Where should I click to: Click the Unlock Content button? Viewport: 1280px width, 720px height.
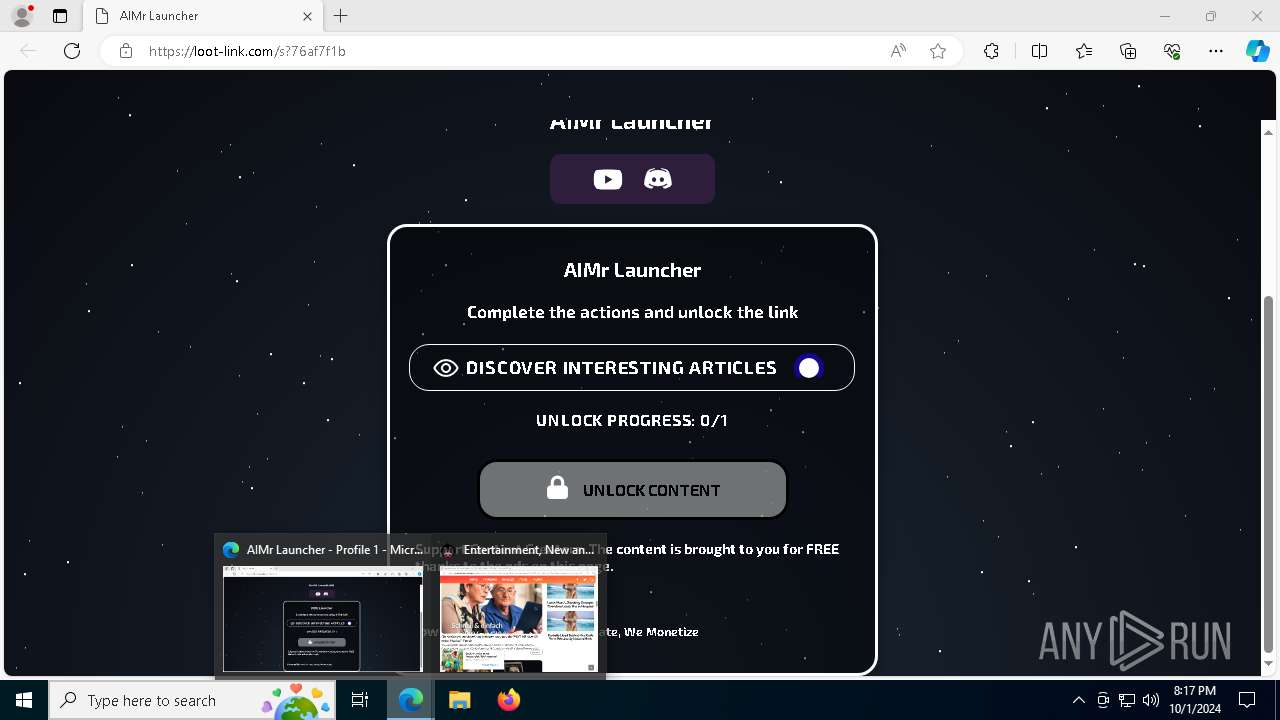[633, 489]
